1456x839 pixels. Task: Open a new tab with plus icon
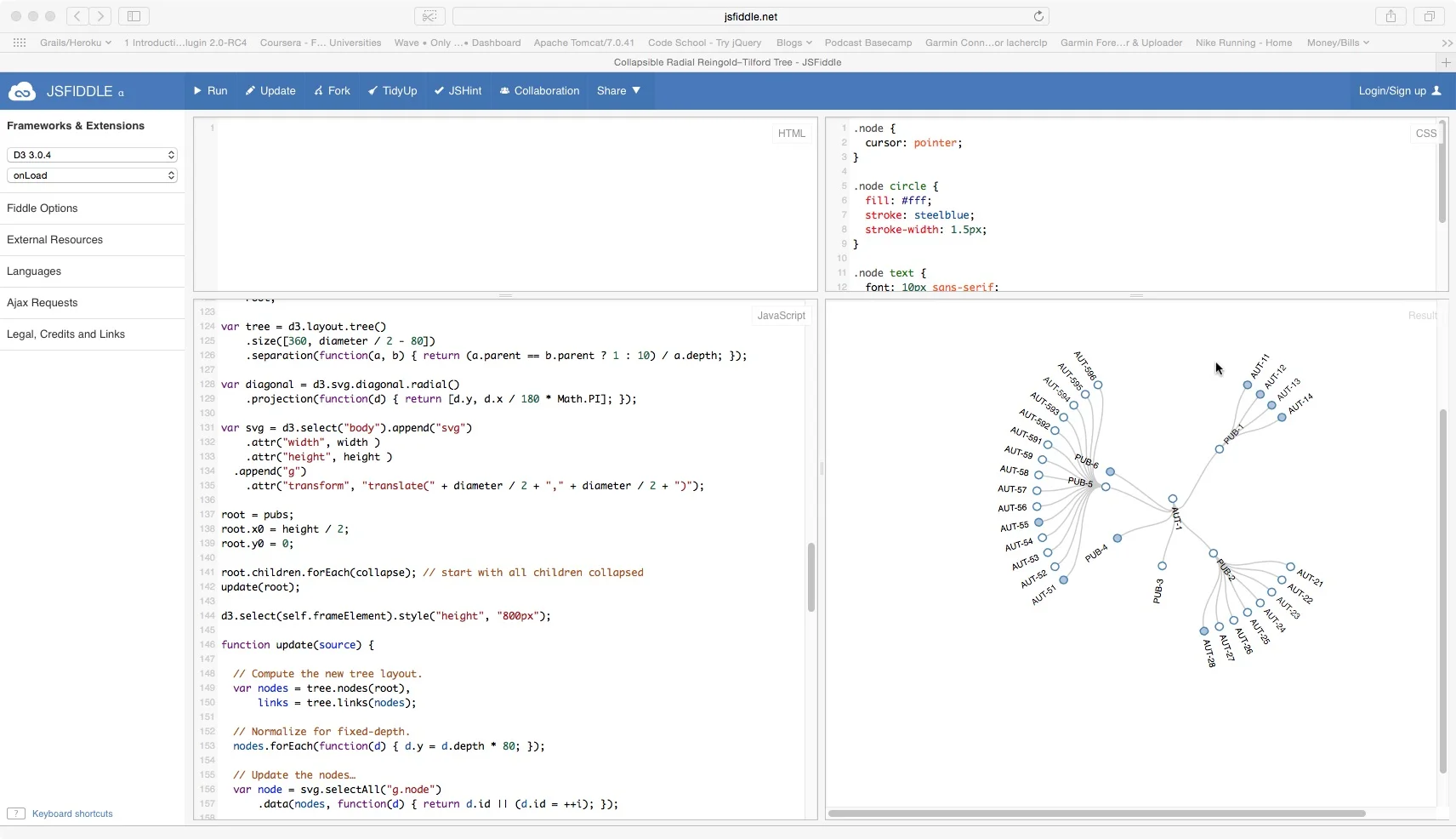[x=1446, y=62]
